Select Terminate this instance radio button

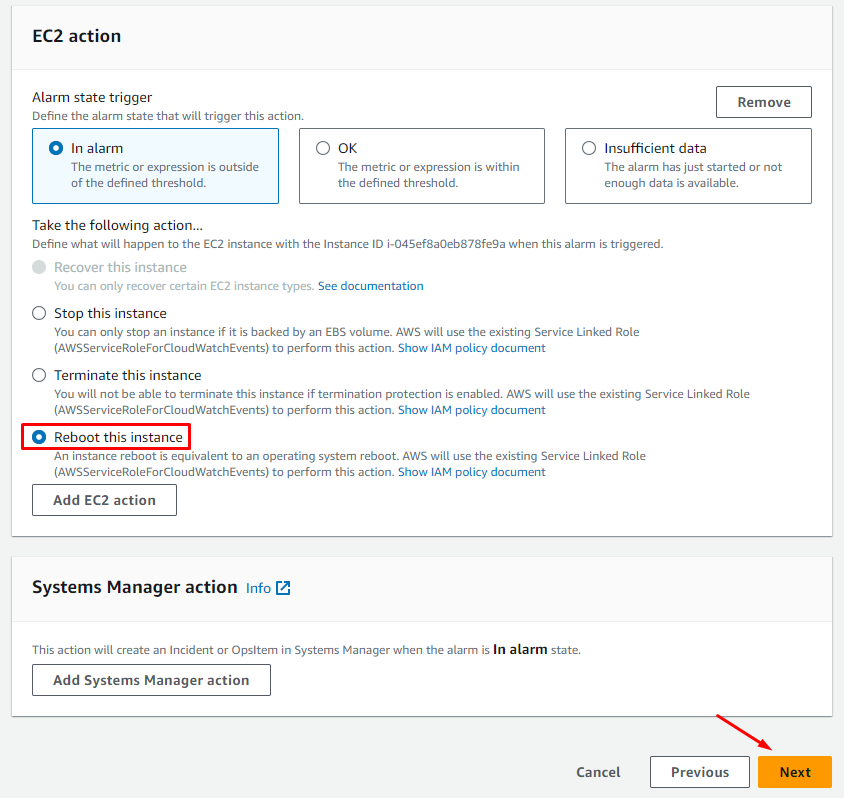point(39,375)
